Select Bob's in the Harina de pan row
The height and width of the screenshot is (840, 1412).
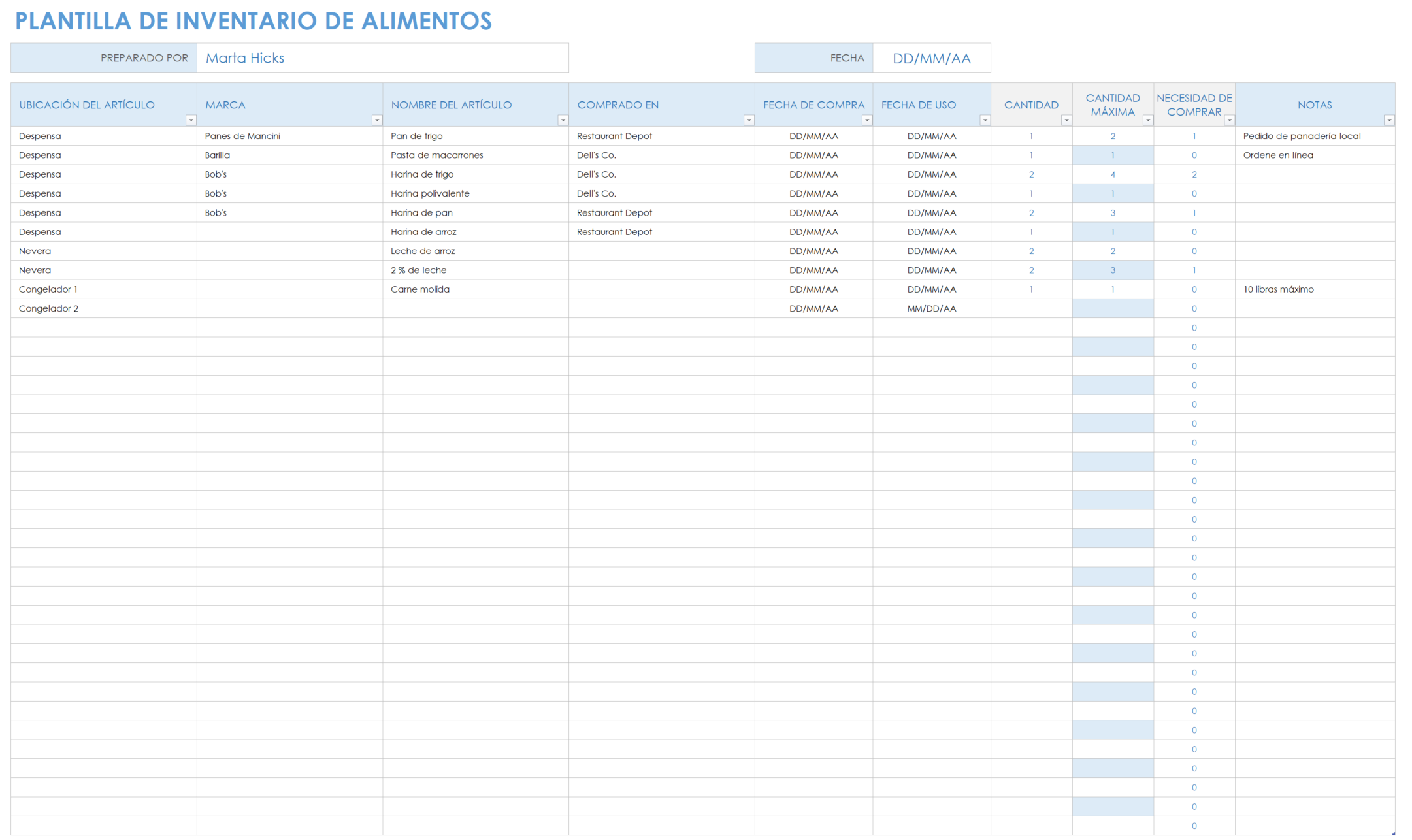(290, 213)
